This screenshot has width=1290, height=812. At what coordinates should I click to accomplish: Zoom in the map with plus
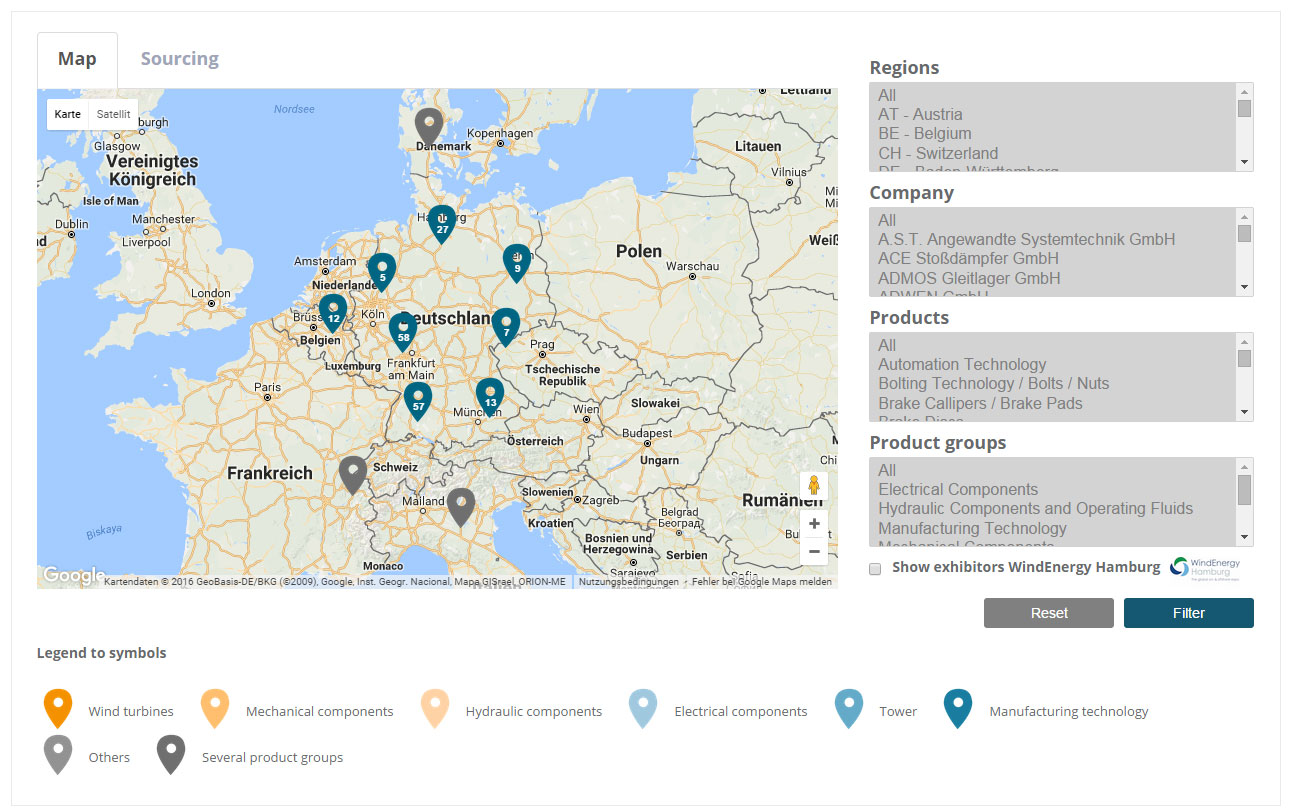tap(814, 523)
